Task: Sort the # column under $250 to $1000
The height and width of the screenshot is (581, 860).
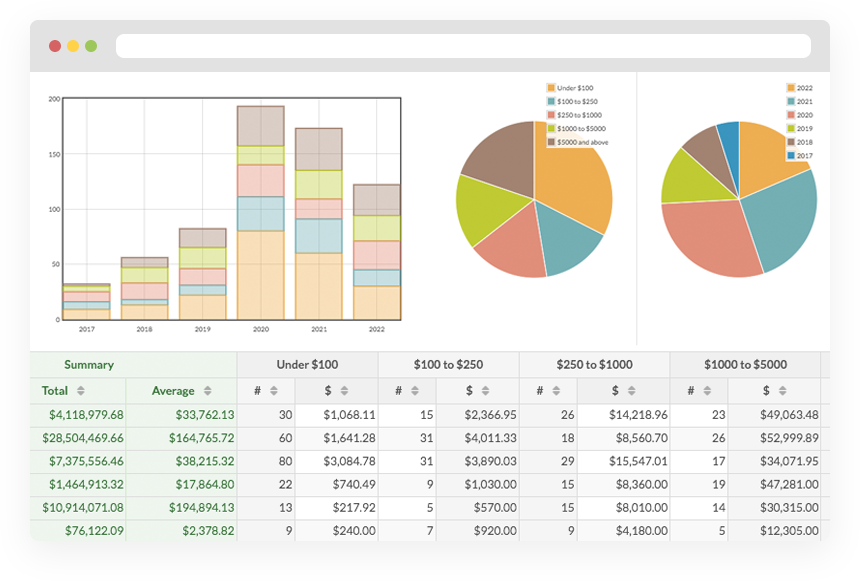Action: pos(556,390)
